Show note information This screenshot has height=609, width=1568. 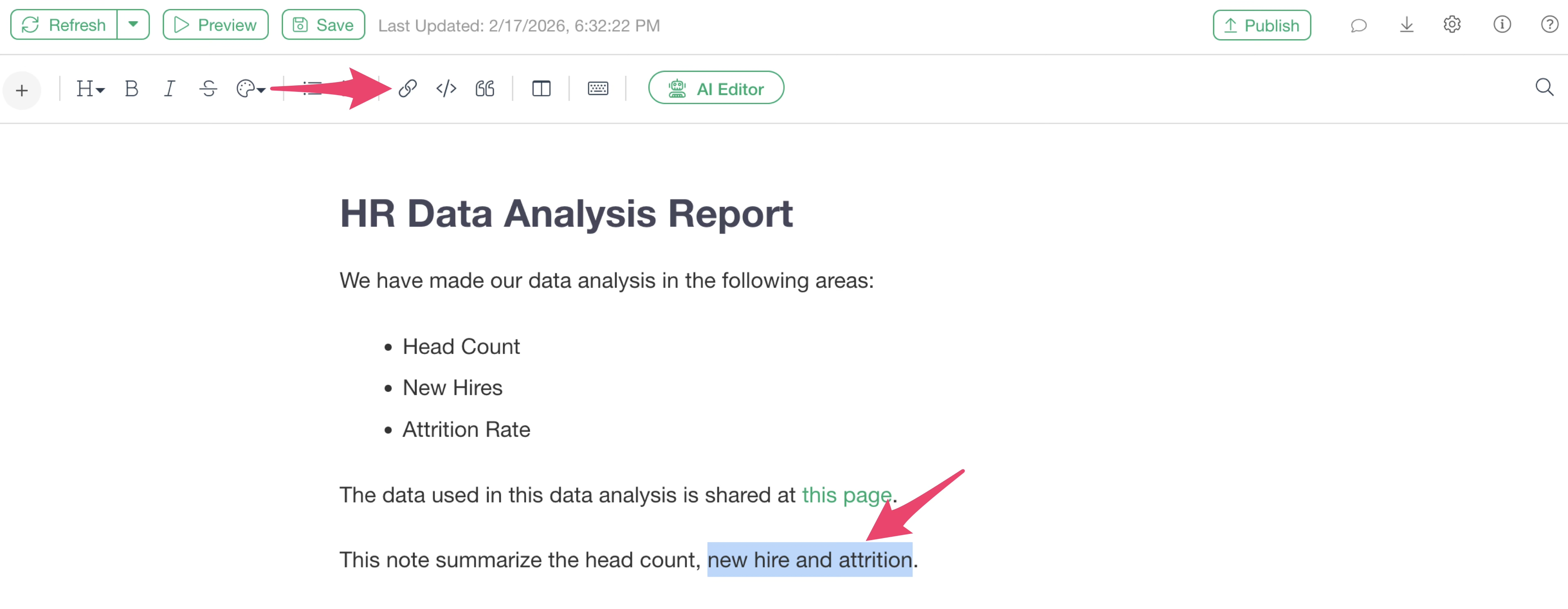pos(1502,25)
